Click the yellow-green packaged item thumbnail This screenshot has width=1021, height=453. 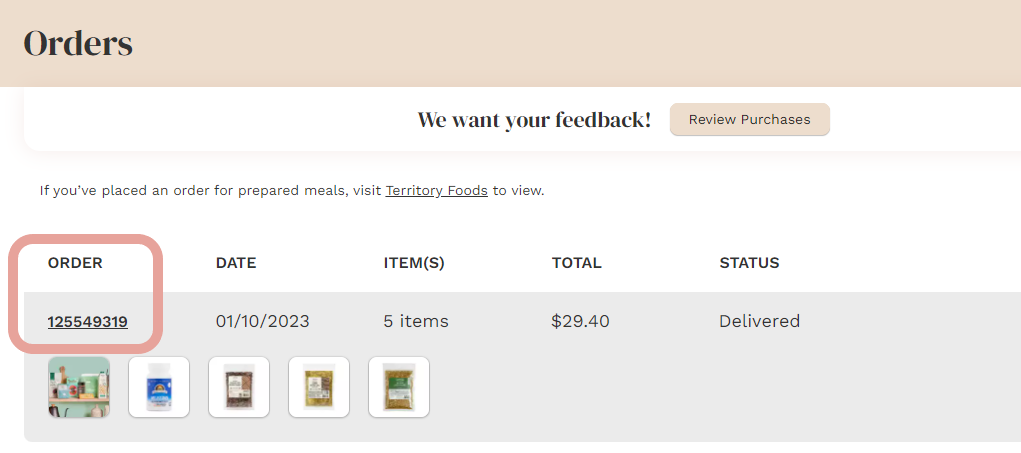coord(319,387)
